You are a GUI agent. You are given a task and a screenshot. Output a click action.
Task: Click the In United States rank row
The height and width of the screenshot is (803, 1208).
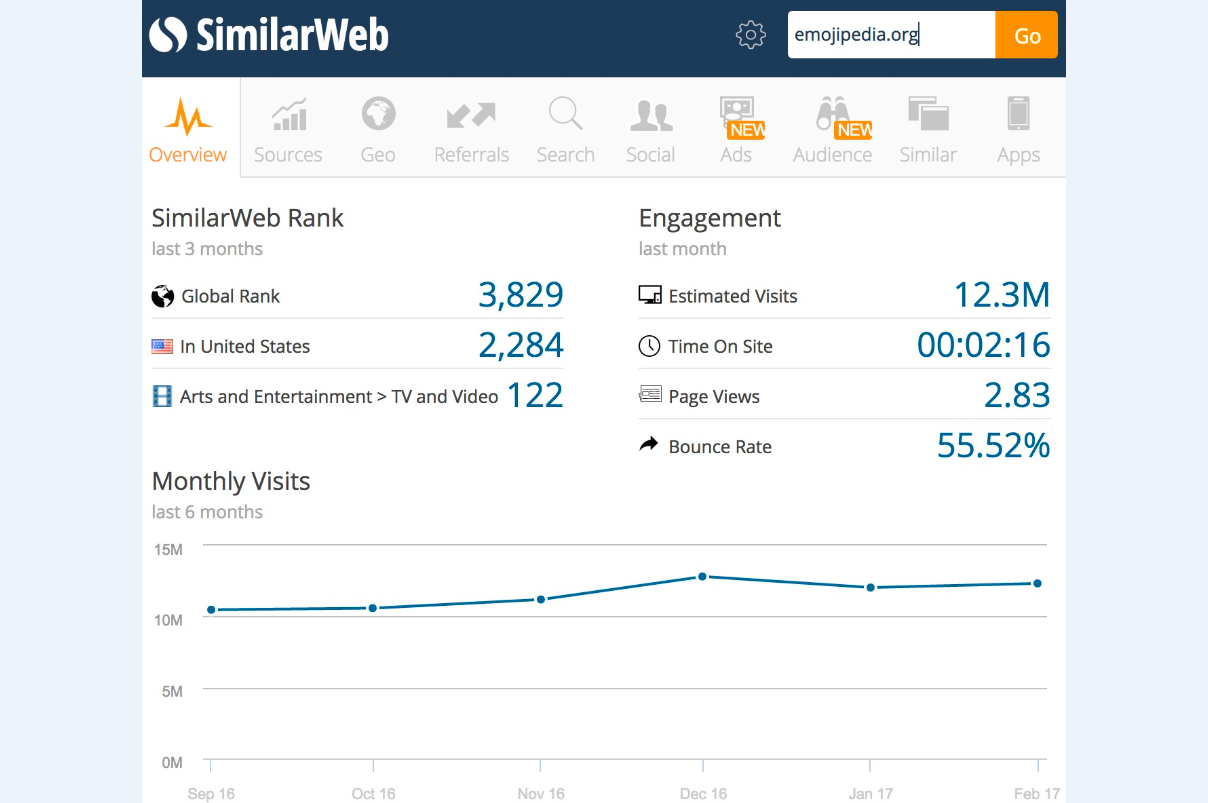358,346
